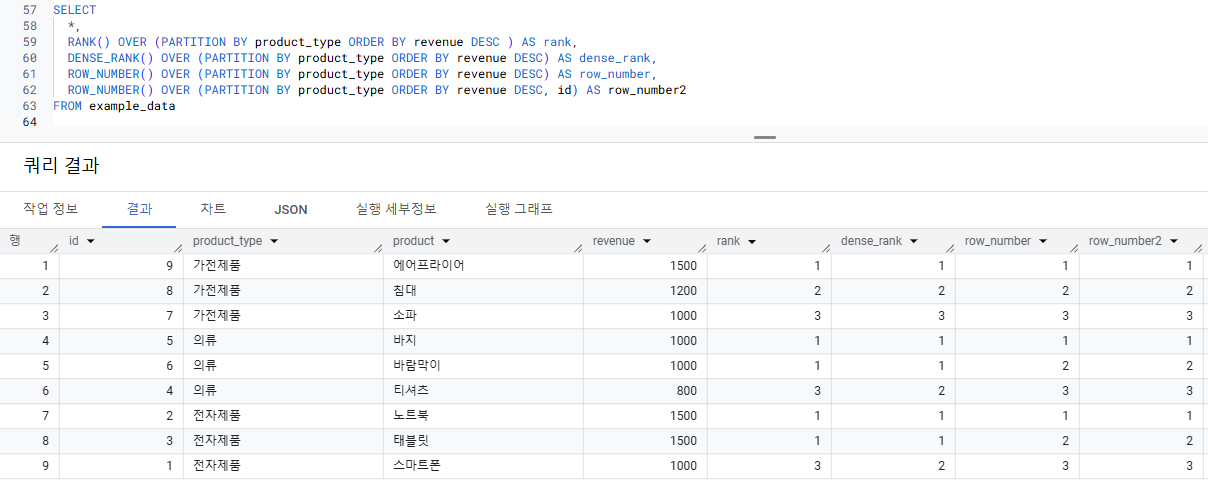Screen dimensions: 1208x483
Task: Click the revenue value 1200
Action: pos(683,291)
